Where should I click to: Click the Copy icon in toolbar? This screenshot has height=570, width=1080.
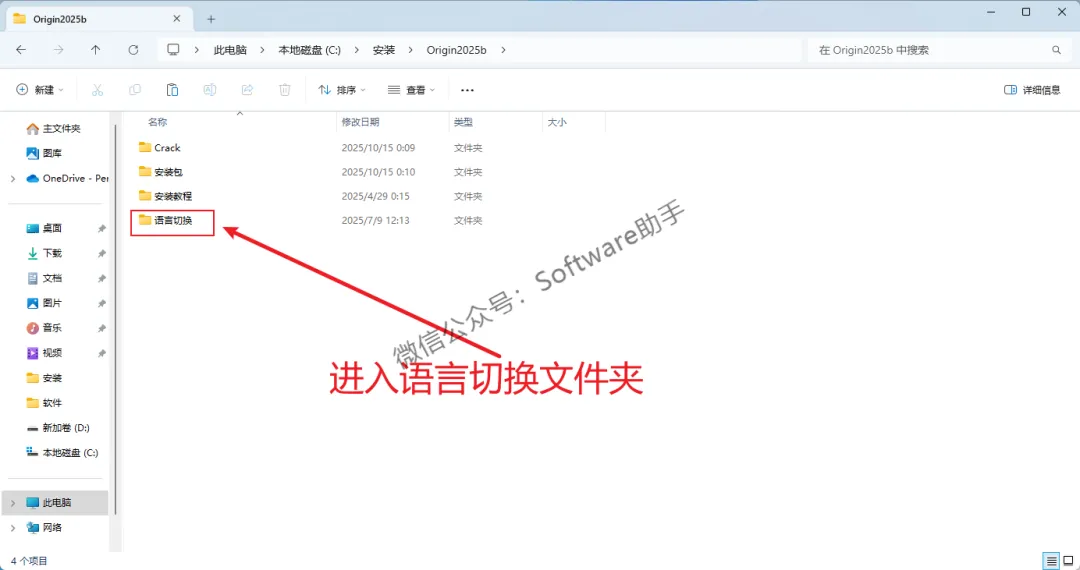(135, 89)
